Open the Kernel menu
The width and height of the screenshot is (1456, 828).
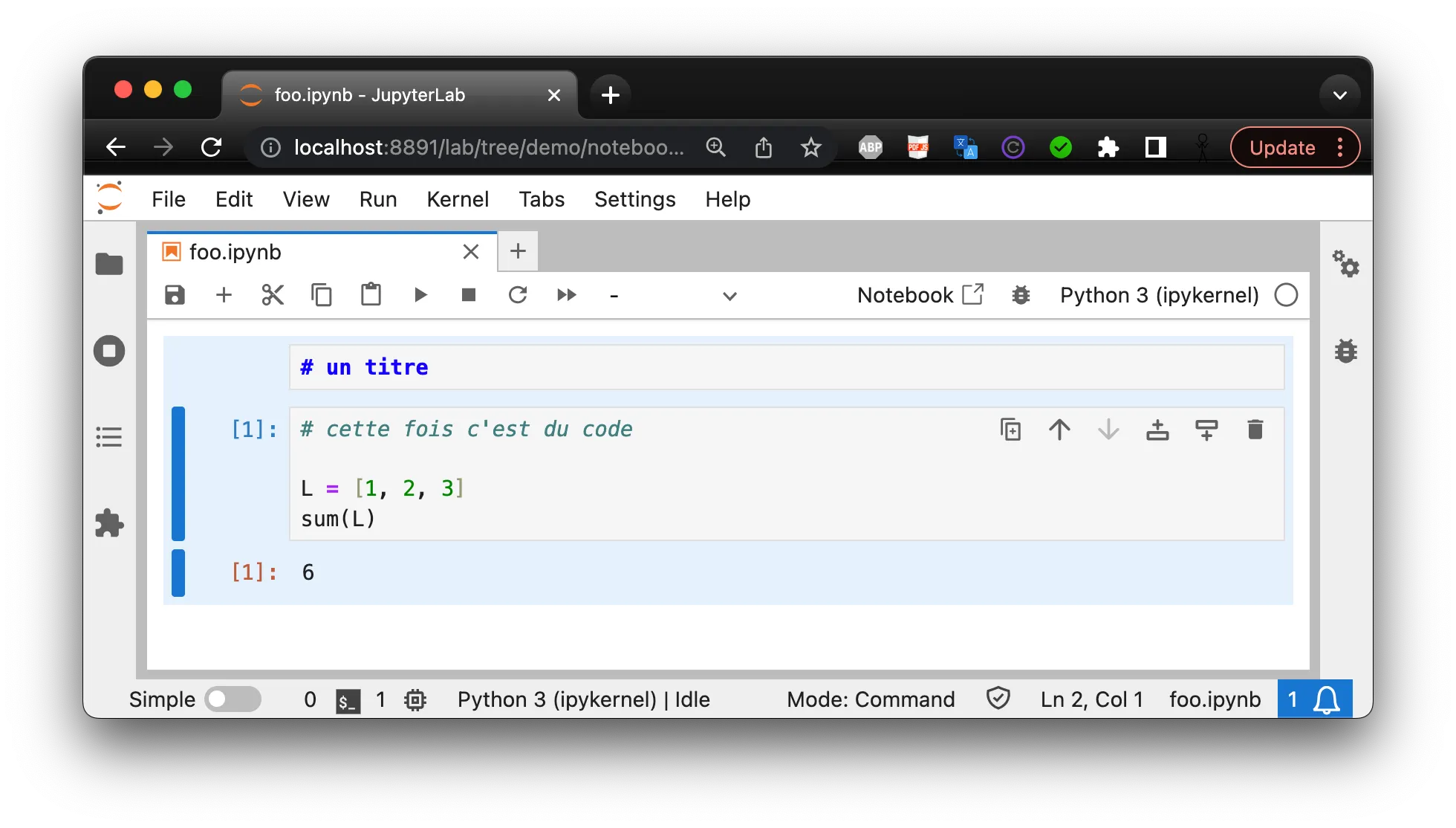(458, 199)
